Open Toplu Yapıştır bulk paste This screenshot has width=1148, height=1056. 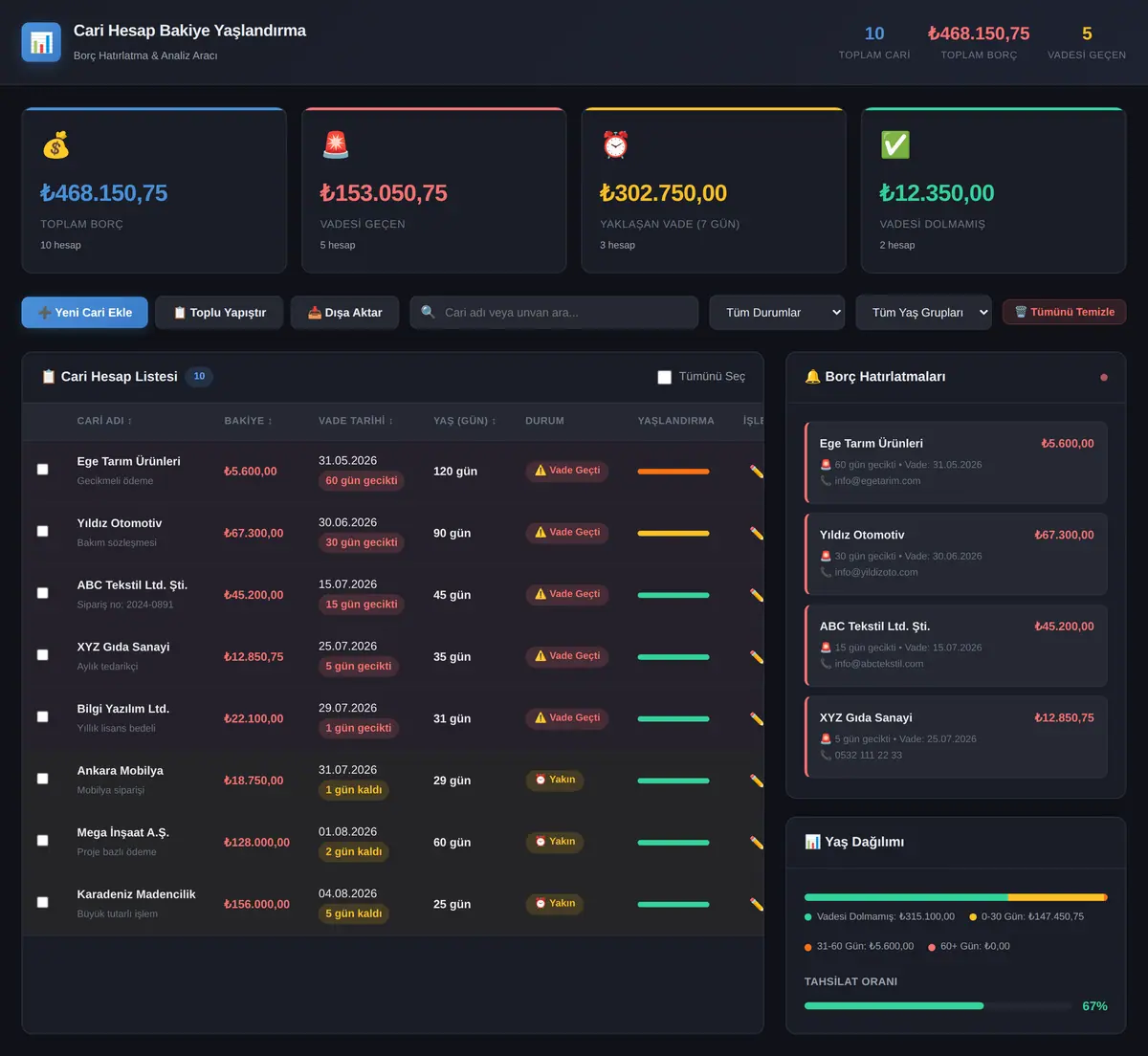219,313
